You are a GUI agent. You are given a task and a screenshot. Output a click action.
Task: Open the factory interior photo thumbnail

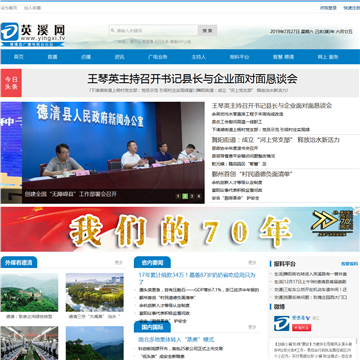click(x=29, y=343)
